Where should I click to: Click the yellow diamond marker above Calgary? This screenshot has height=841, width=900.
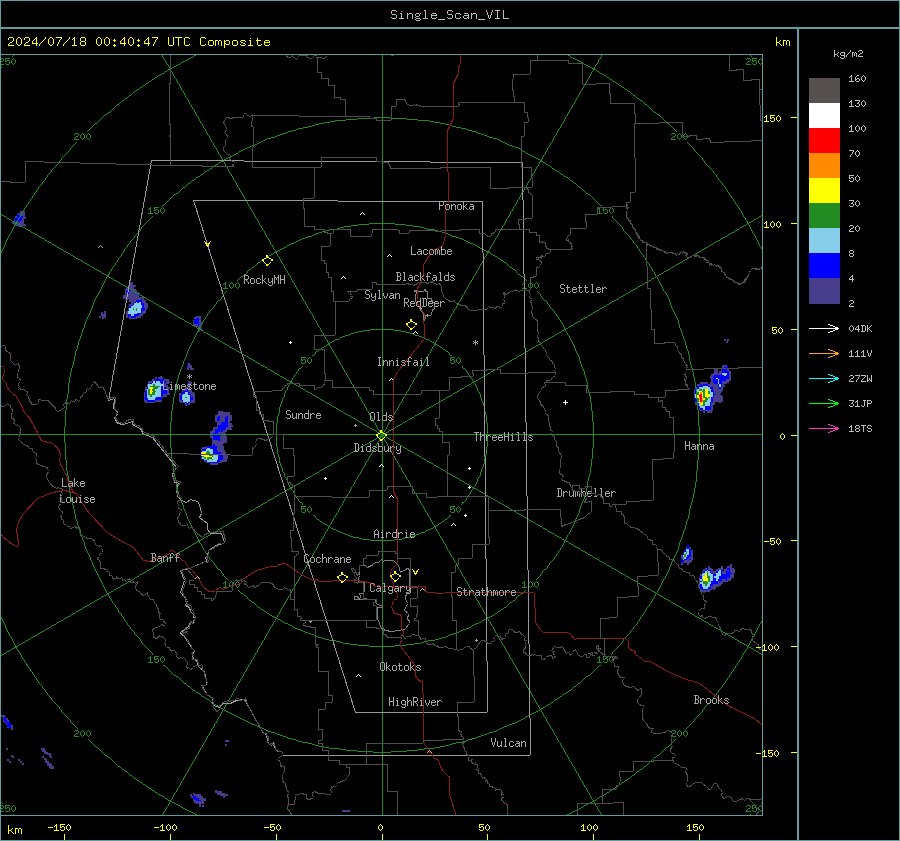tap(395, 576)
